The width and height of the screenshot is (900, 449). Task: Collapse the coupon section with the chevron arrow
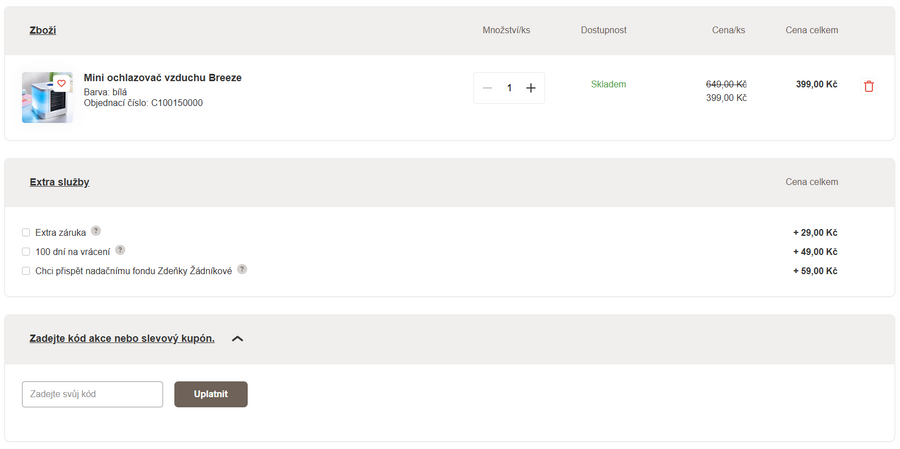click(x=237, y=339)
